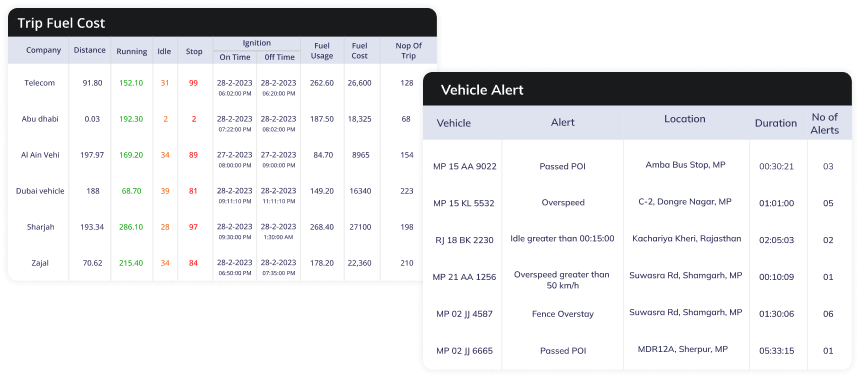The height and width of the screenshot is (378, 860).
Task: Select the Fence Overstay alert entry
Action: 562,314
